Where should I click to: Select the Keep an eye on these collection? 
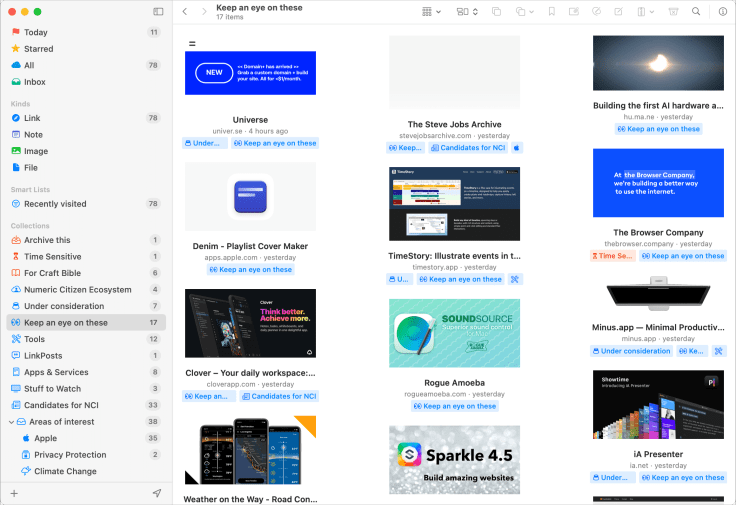pyautogui.click(x=86, y=322)
